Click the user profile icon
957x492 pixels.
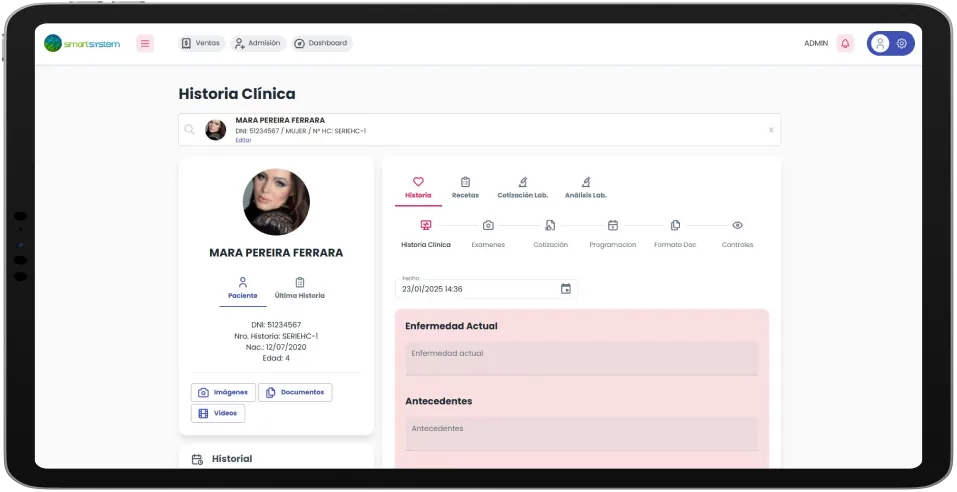[x=880, y=43]
